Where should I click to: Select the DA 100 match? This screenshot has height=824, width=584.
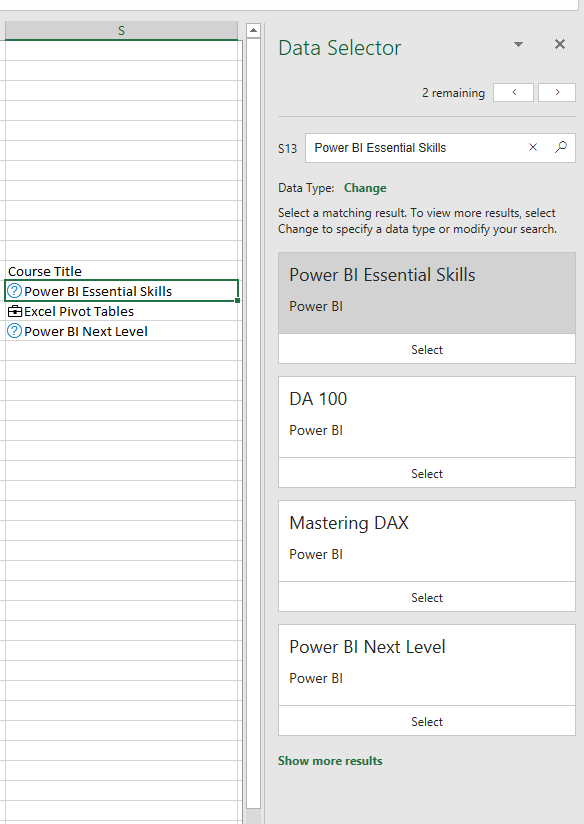(426, 473)
